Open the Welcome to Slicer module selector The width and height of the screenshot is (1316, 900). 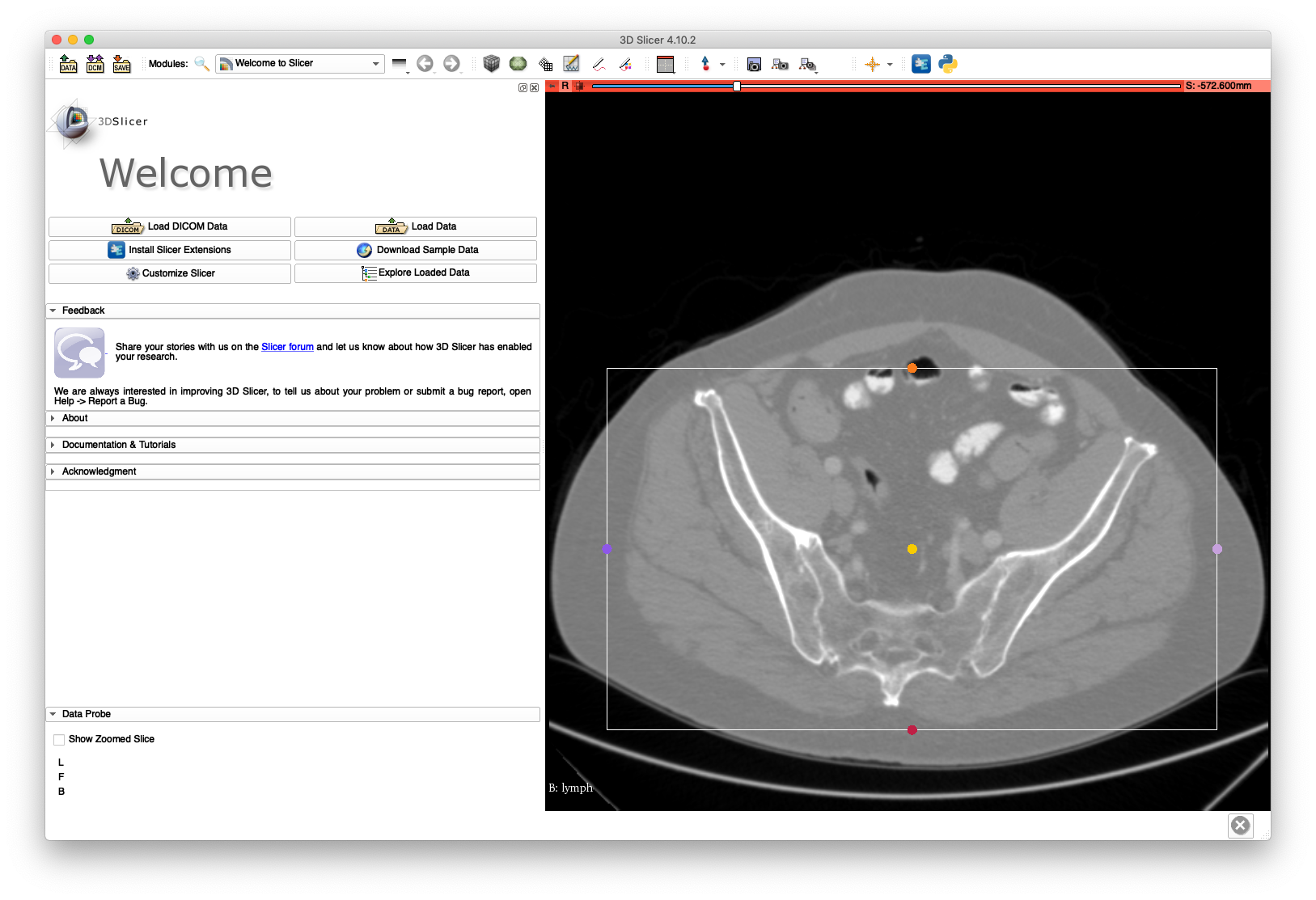pyautogui.click(x=299, y=63)
